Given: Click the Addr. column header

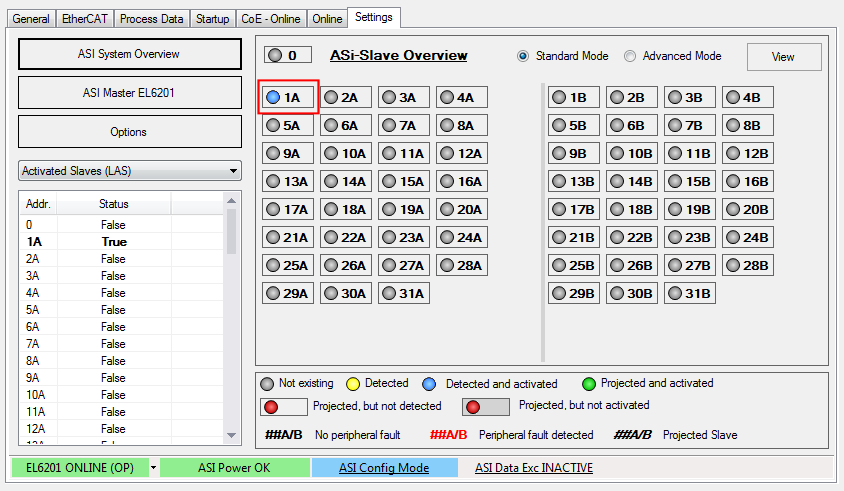Looking at the screenshot, I should (x=38, y=204).
